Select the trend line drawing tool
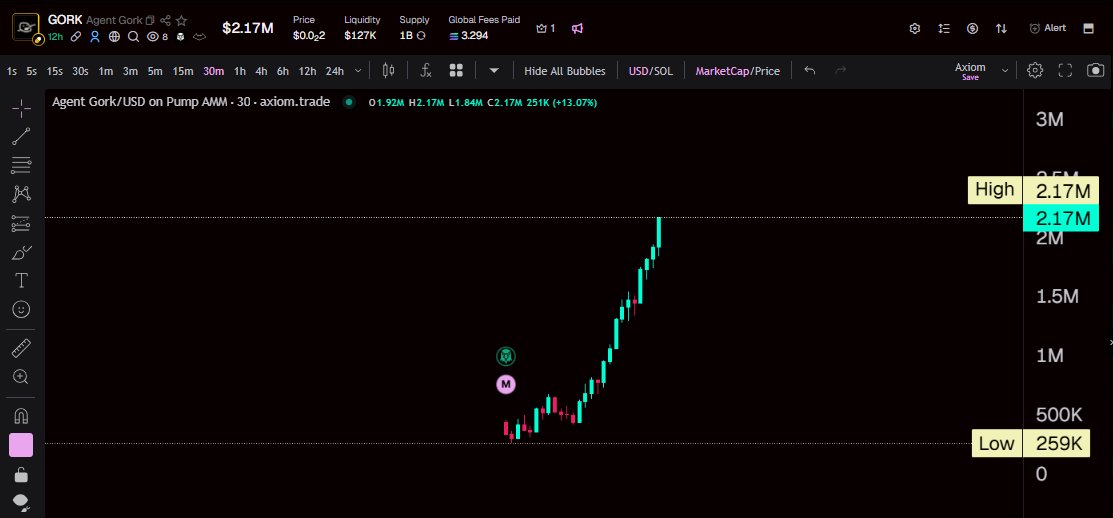 click(21, 136)
